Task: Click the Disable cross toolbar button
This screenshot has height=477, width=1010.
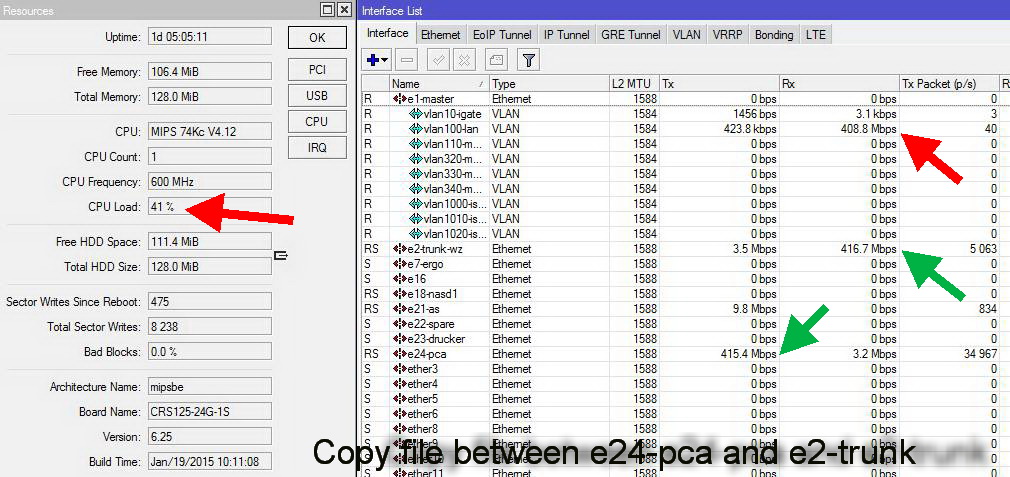Action: coord(464,61)
